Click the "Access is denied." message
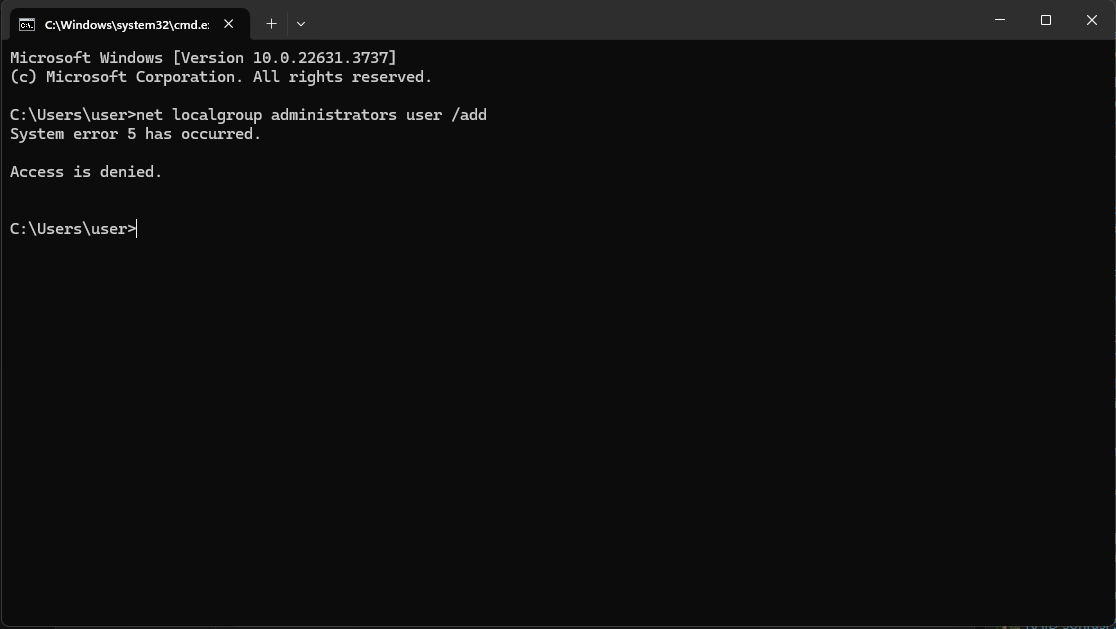1116x629 pixels. tap(86, 172)
